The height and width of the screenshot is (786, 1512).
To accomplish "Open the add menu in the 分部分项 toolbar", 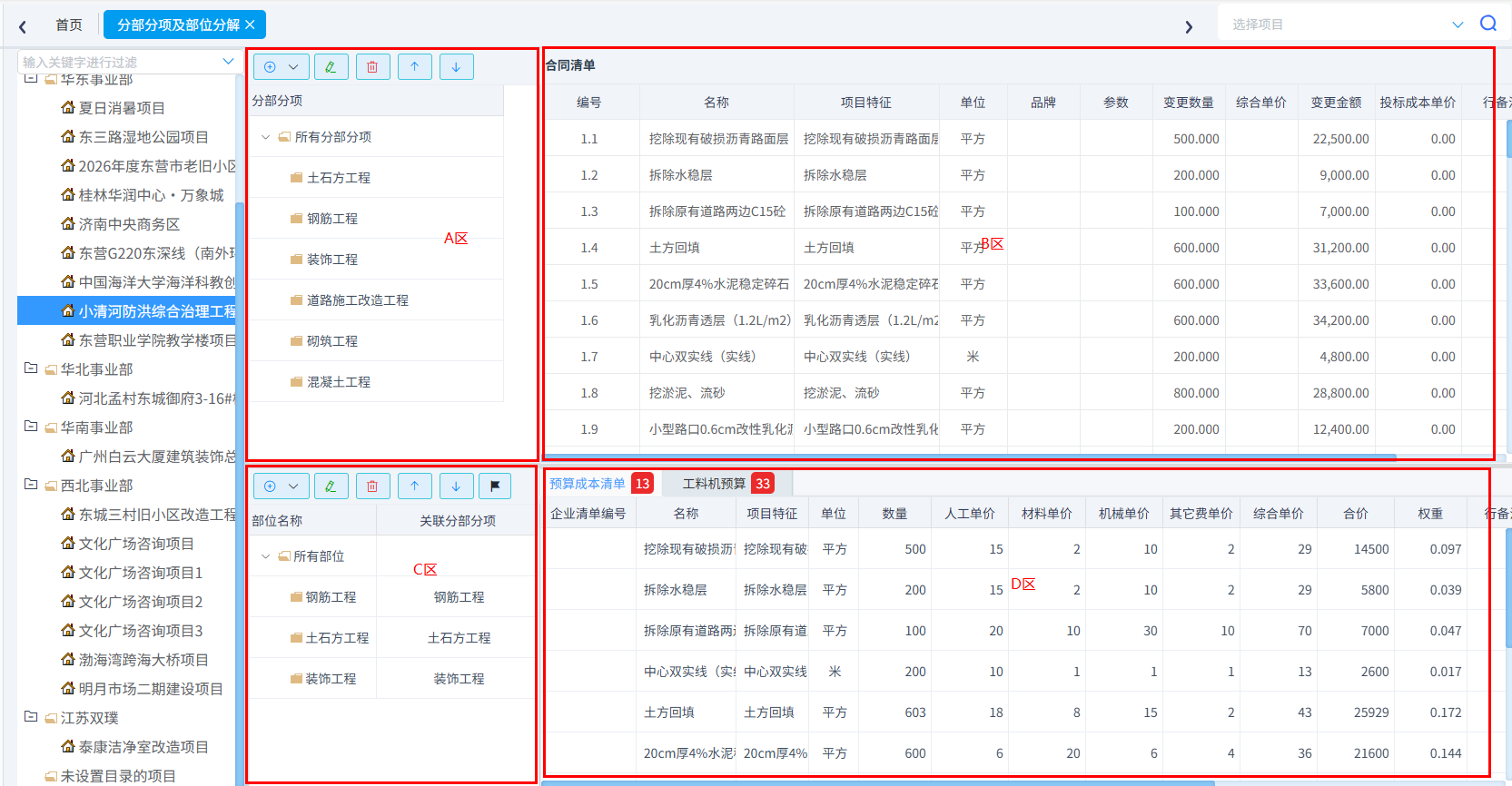I will tap(282, 67).
